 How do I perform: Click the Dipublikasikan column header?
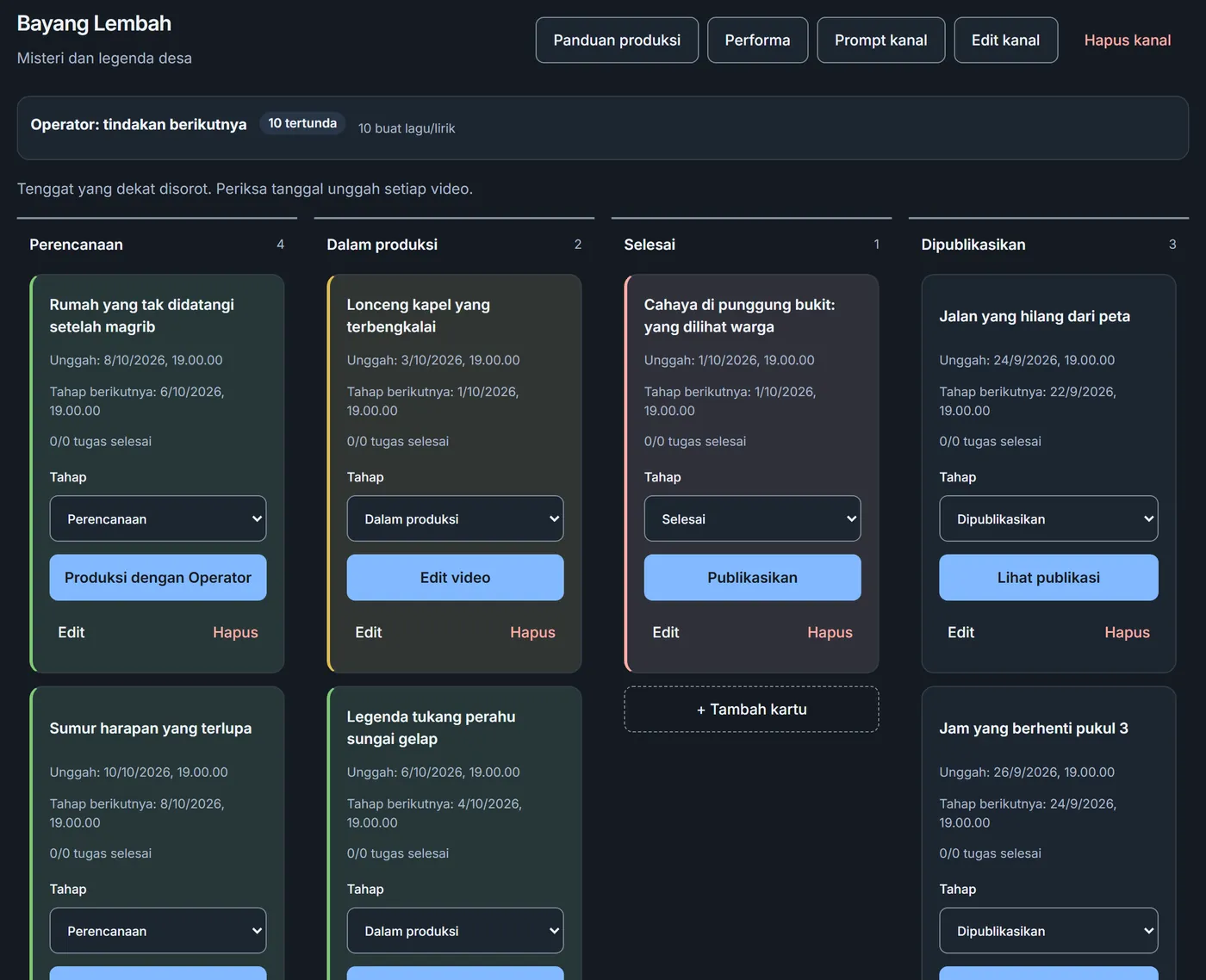point(973,245)
